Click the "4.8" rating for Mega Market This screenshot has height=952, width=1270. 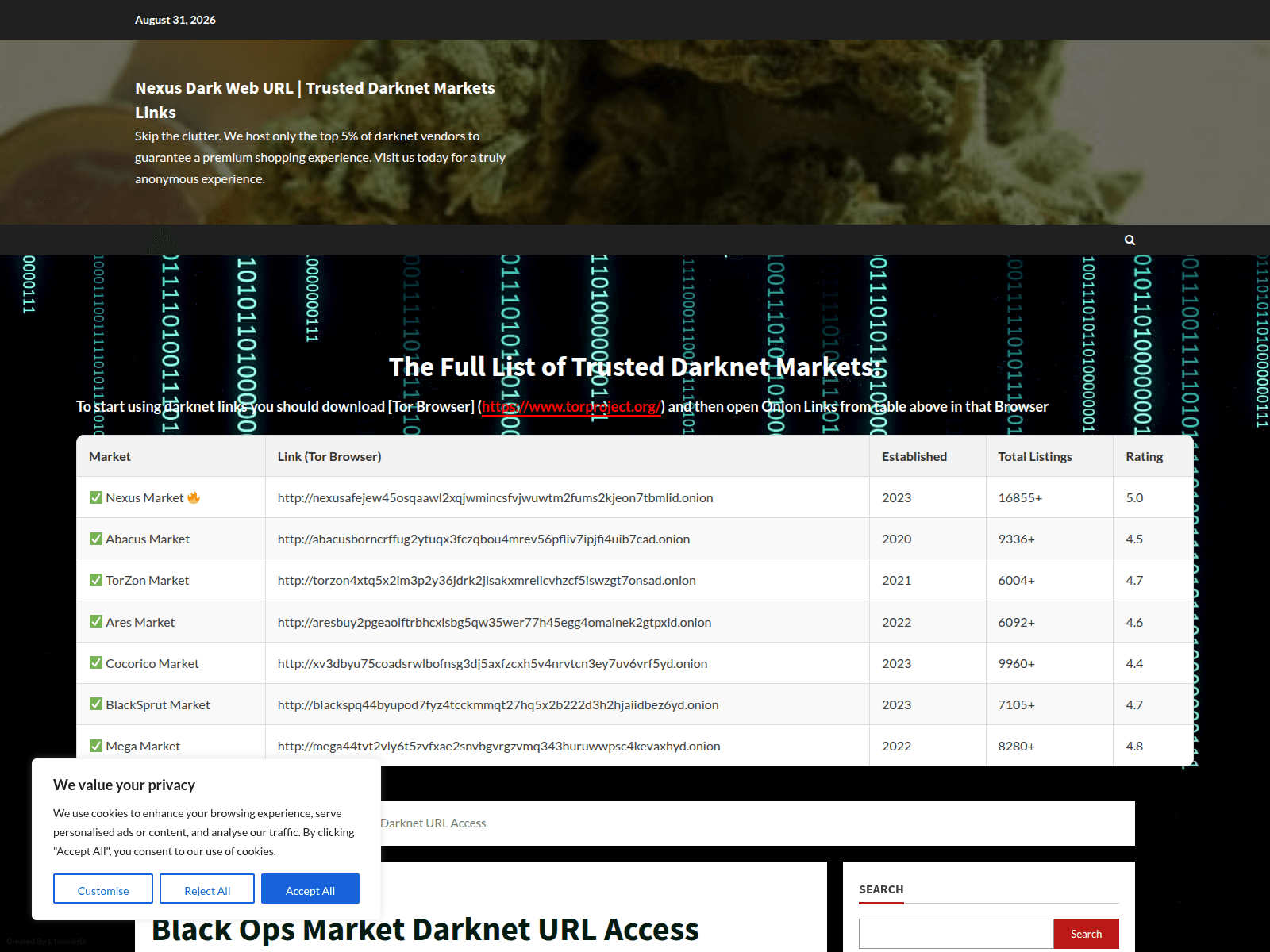1134,746
